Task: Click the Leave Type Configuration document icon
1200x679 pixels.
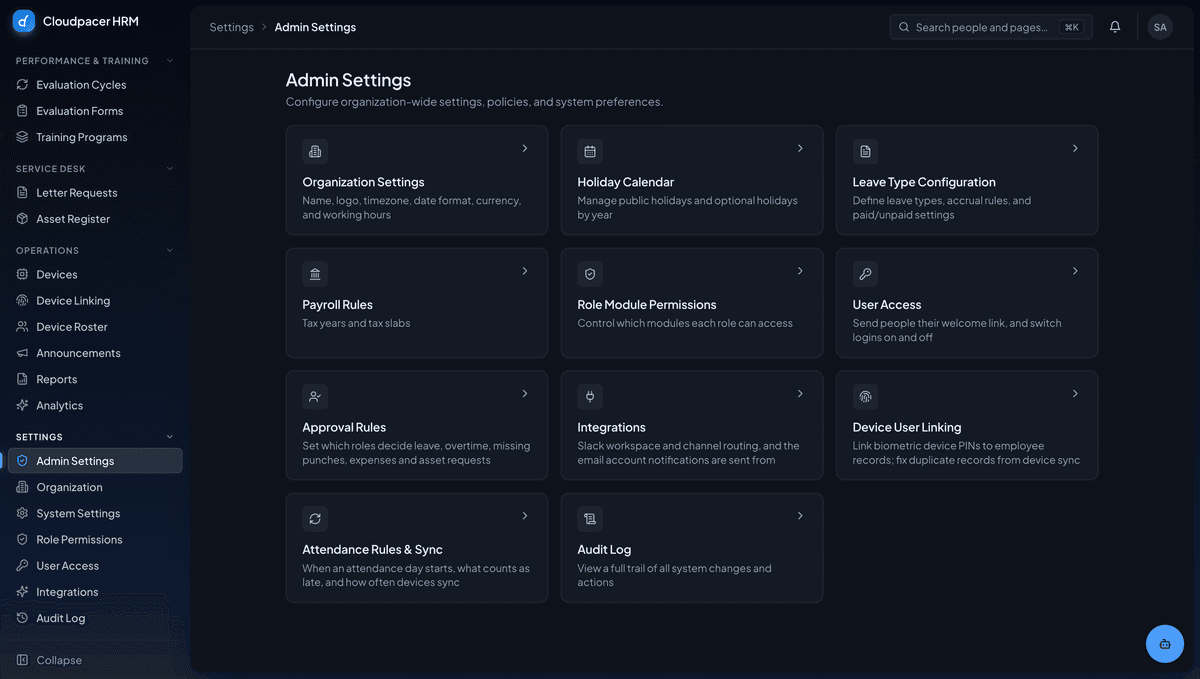Action: coord(865,151)
